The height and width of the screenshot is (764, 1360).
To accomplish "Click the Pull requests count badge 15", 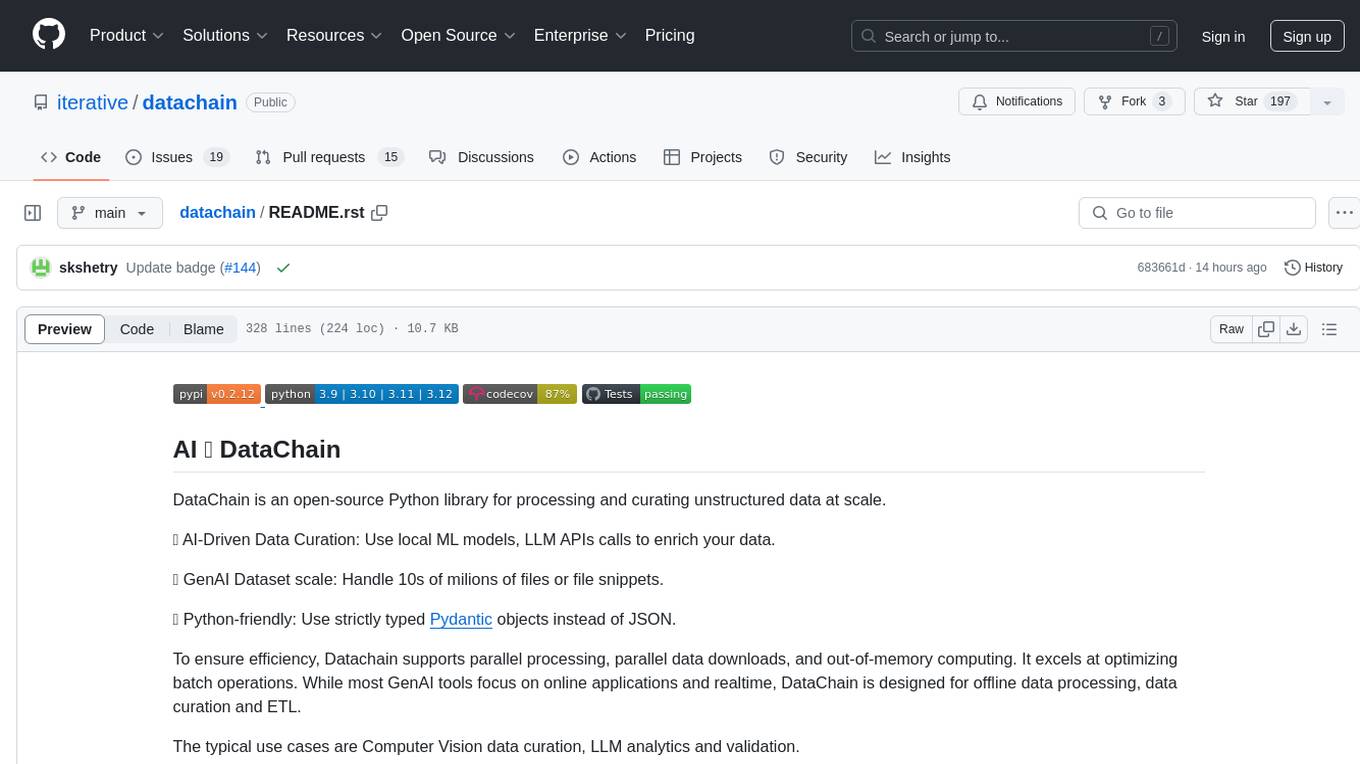I will pos(391,157).
